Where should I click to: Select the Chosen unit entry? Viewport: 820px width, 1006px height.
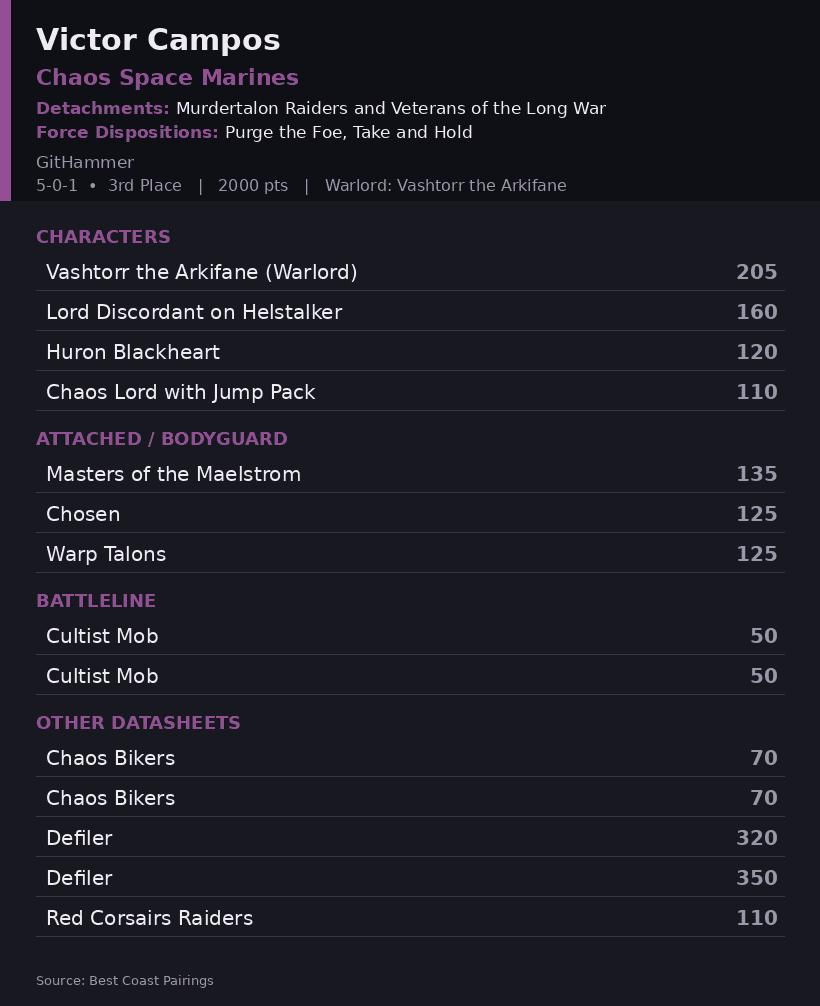coord(410,513)
